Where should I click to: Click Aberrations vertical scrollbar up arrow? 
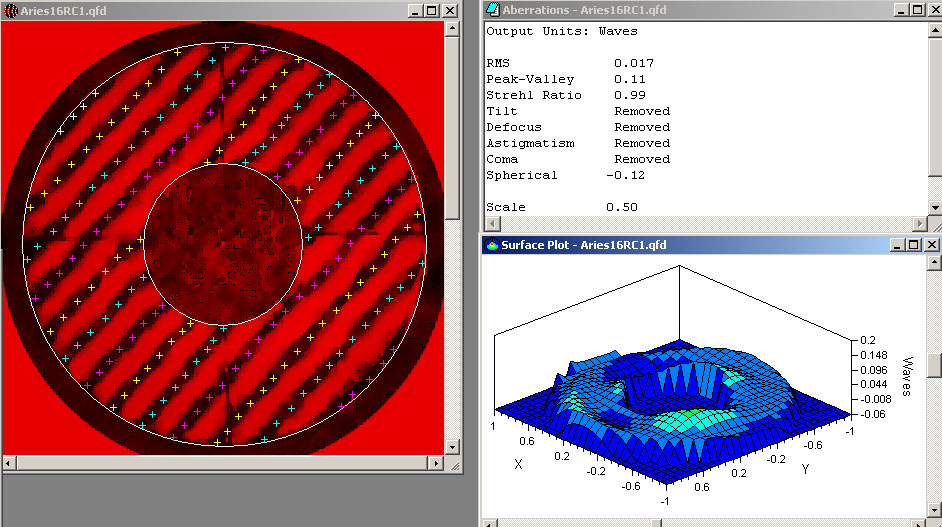click(x=935, y=29)
